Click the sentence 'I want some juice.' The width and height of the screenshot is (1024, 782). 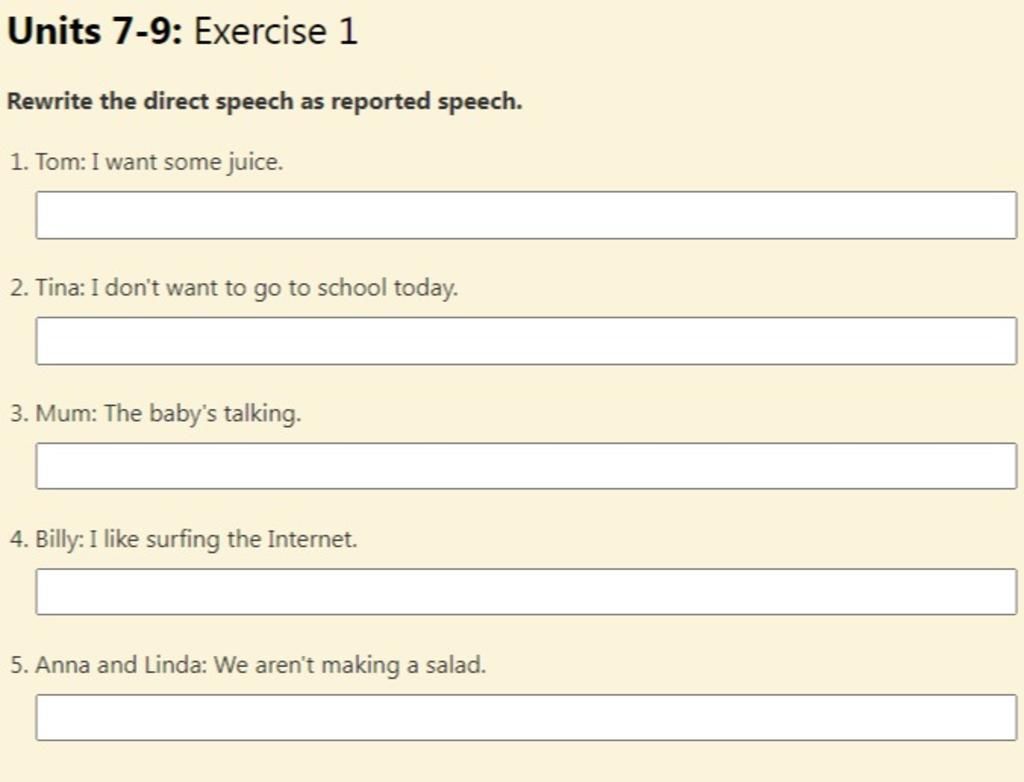pyautogui.click(x=187, y=161)
